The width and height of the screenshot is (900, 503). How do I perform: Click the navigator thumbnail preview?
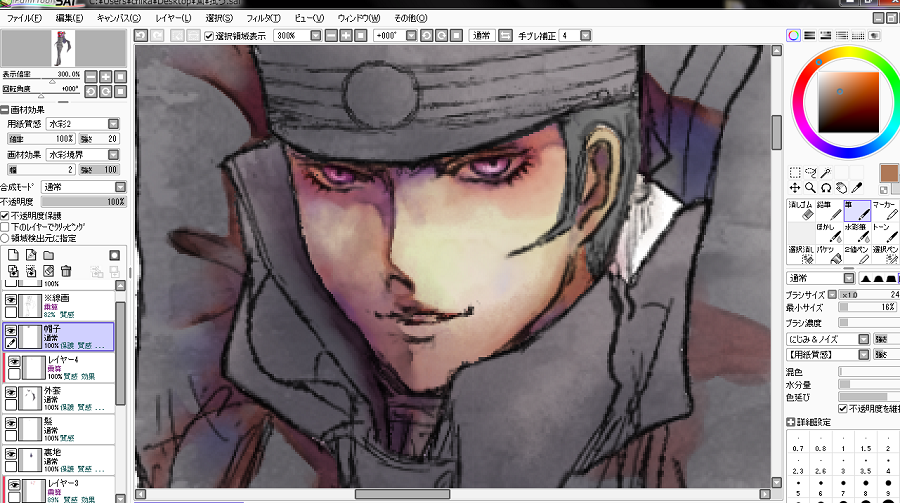[x=63, y=48]
